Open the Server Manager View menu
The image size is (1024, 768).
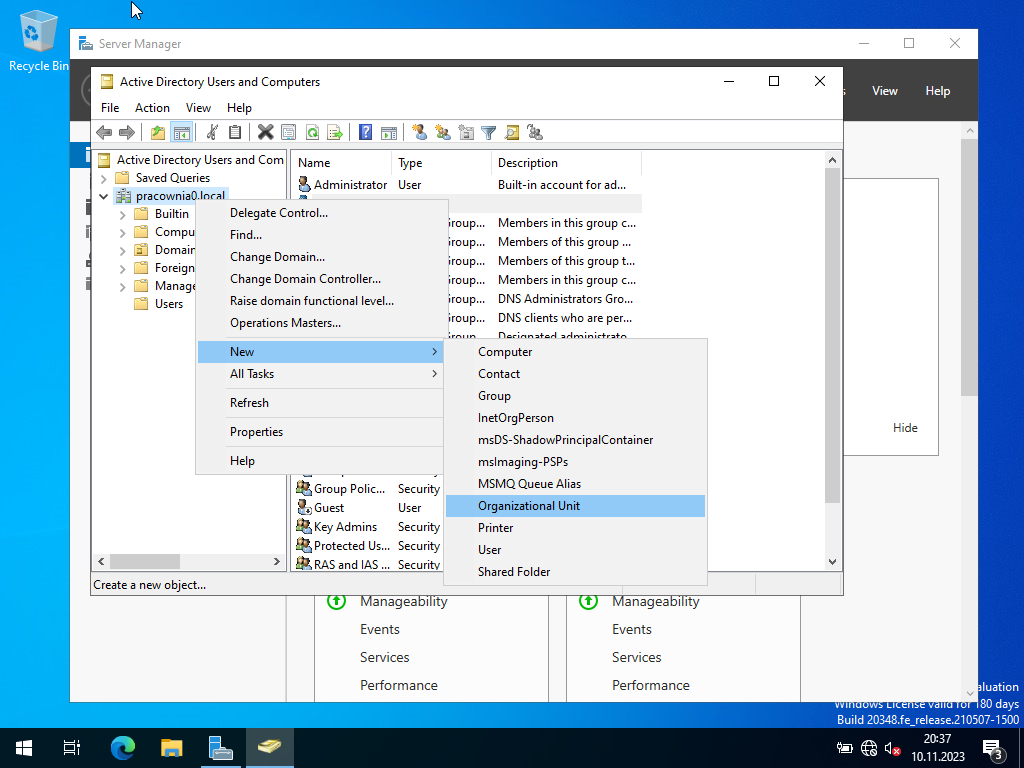(x=884, y=91)
